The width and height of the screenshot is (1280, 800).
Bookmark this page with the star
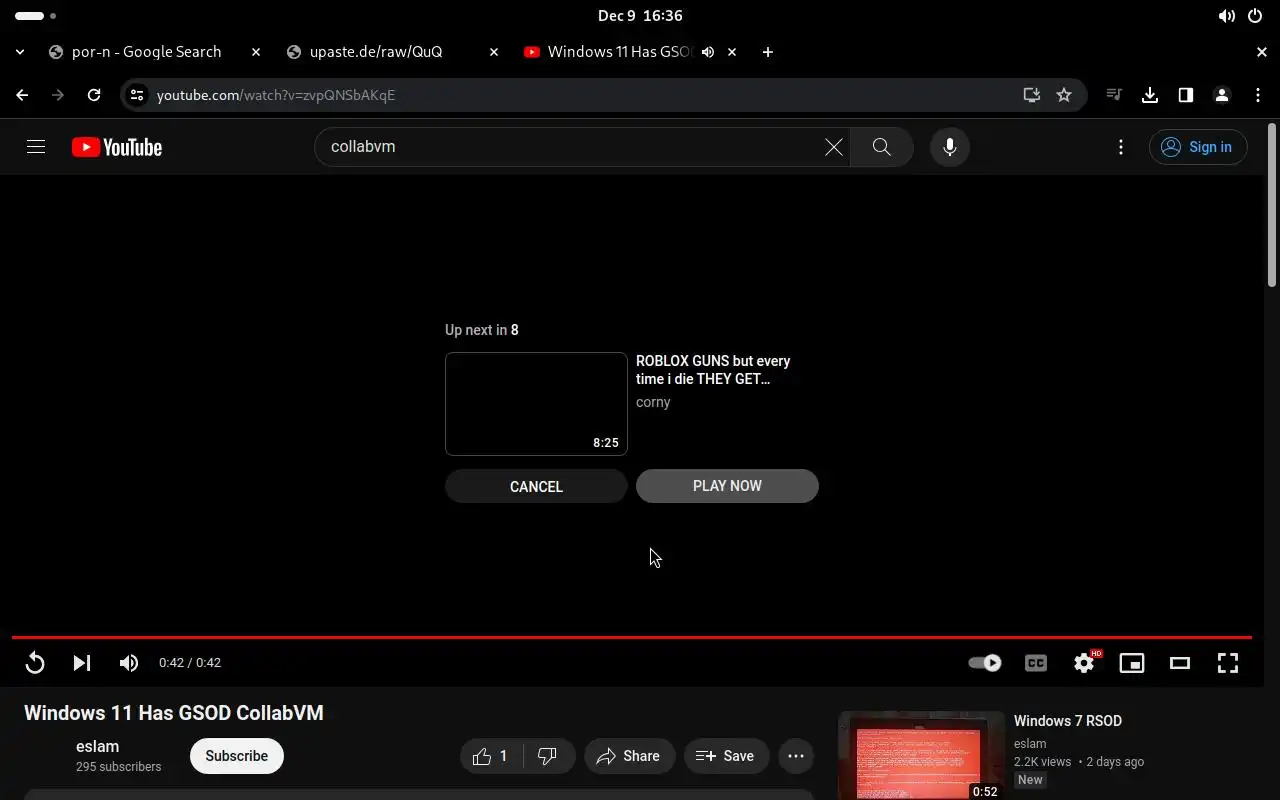[x=1064, y=95]
